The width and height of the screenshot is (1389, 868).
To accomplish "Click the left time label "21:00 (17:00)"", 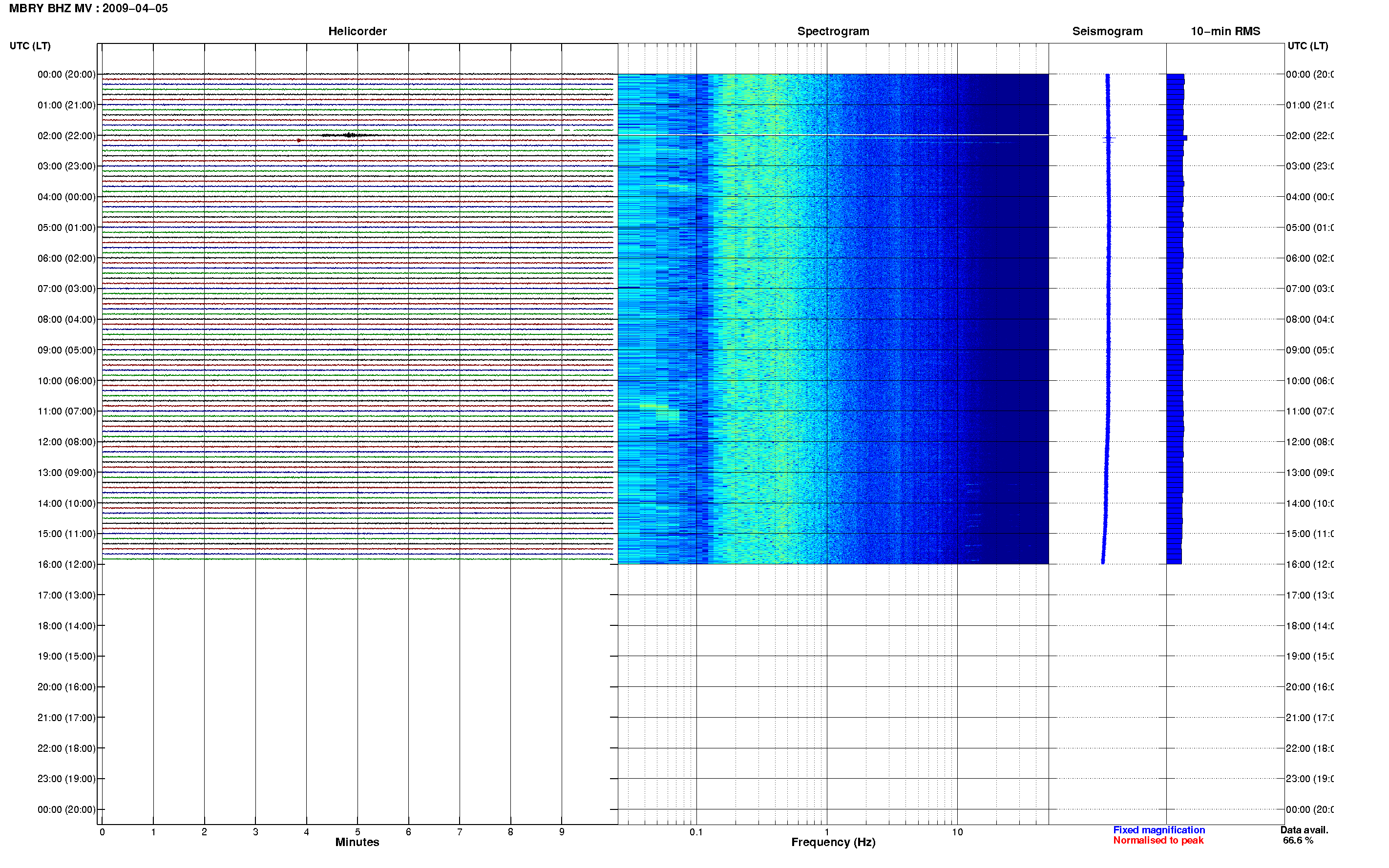I will coord(66,718).
